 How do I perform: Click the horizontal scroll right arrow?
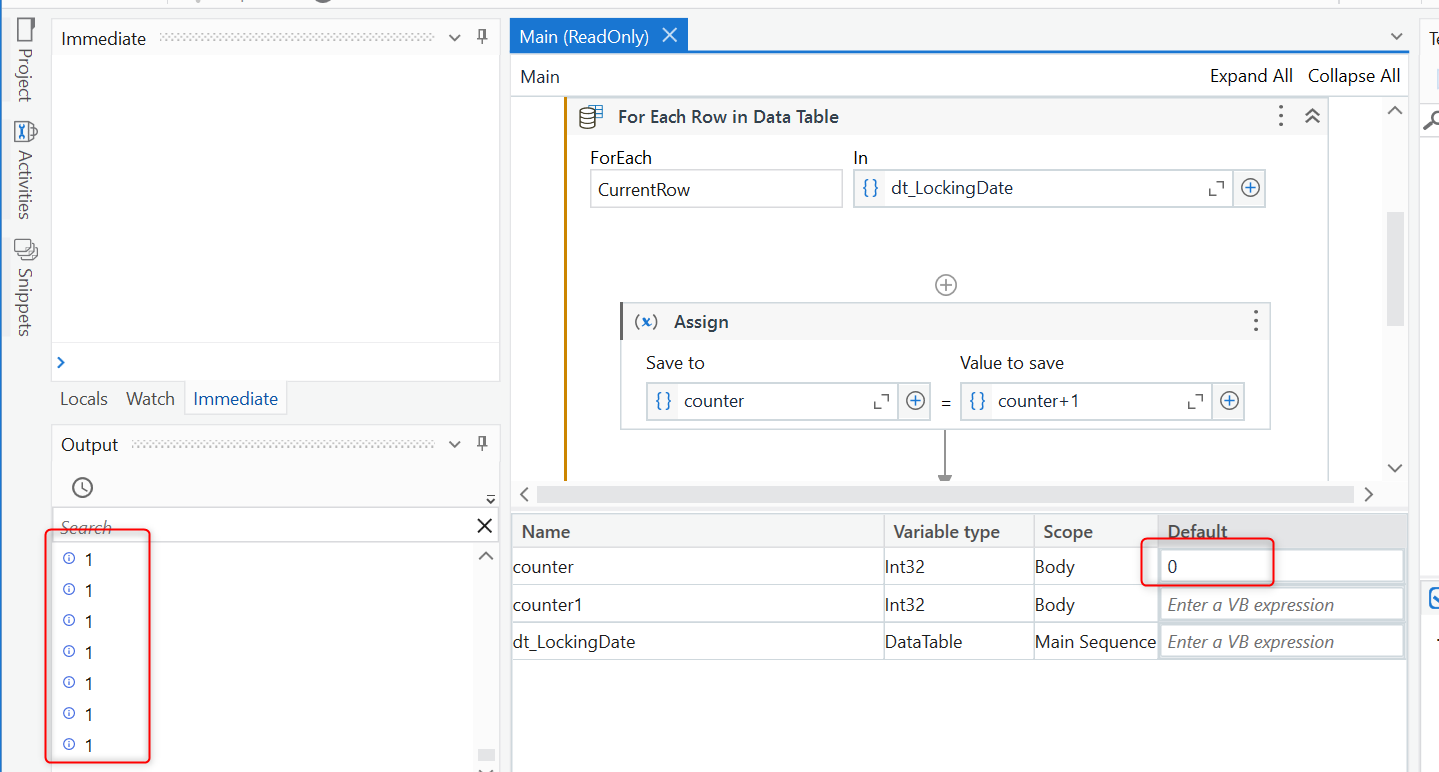pyautogui.click(x=1369, y=494)
